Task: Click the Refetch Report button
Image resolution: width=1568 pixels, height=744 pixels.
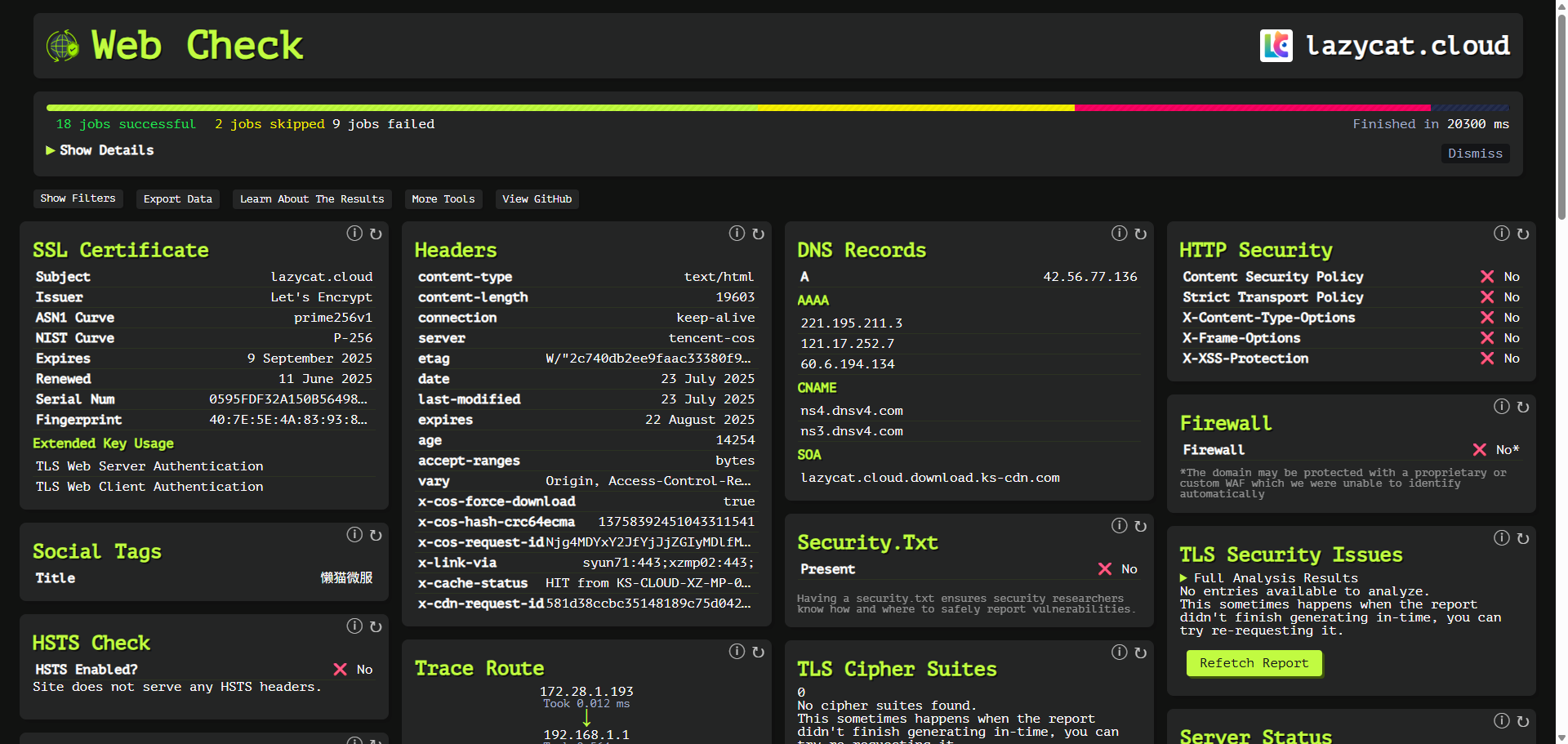Action: pos(1254,663)
